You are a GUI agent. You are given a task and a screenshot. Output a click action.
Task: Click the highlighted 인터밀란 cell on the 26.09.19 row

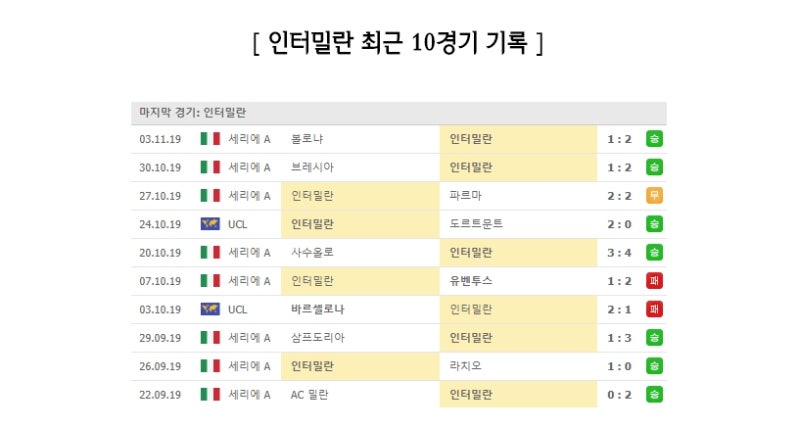(313, 367)
